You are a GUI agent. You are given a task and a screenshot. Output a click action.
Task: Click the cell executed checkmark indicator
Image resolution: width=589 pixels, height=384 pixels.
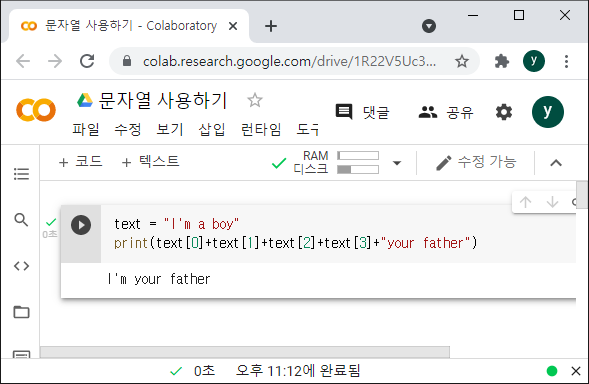(x=51, y=222)
